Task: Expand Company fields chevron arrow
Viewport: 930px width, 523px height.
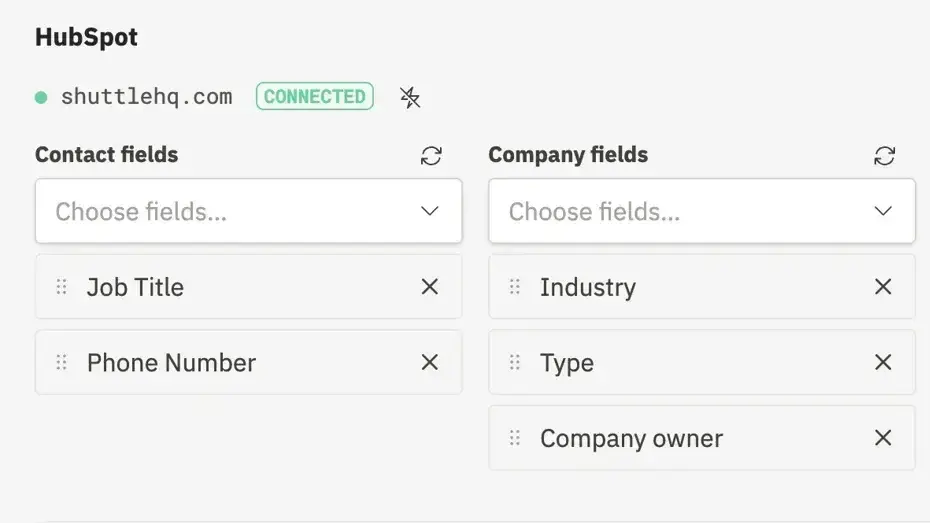Action: click(883, 211)
